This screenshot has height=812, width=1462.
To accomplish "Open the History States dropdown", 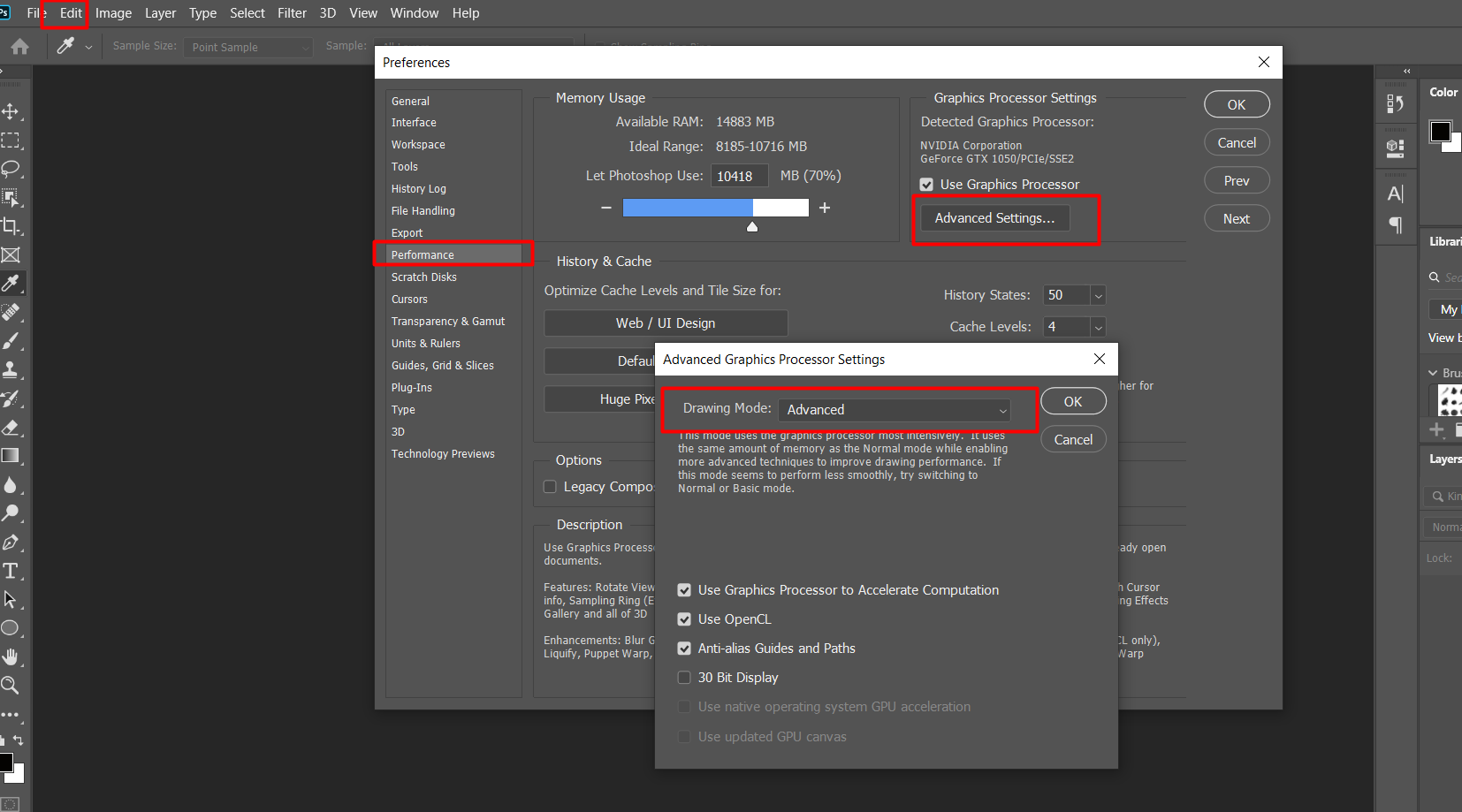I will click(x=1097, y=294).
